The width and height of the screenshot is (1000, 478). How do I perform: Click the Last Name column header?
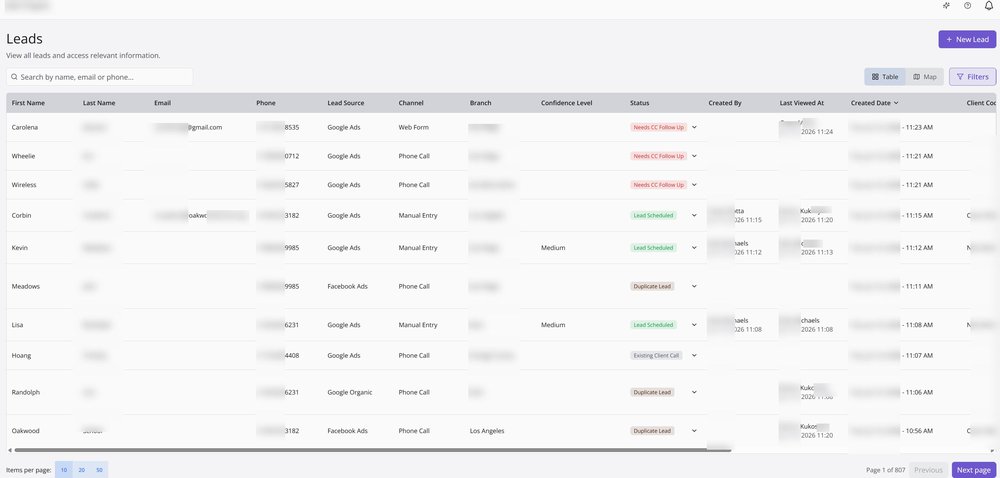(99, 103)
